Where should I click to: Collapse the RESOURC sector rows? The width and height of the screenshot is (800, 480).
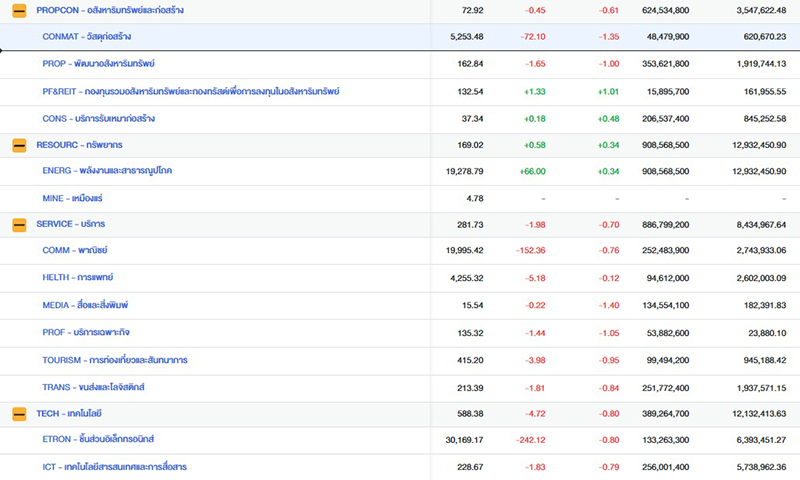pyautogui.click(x=19, y=145)
